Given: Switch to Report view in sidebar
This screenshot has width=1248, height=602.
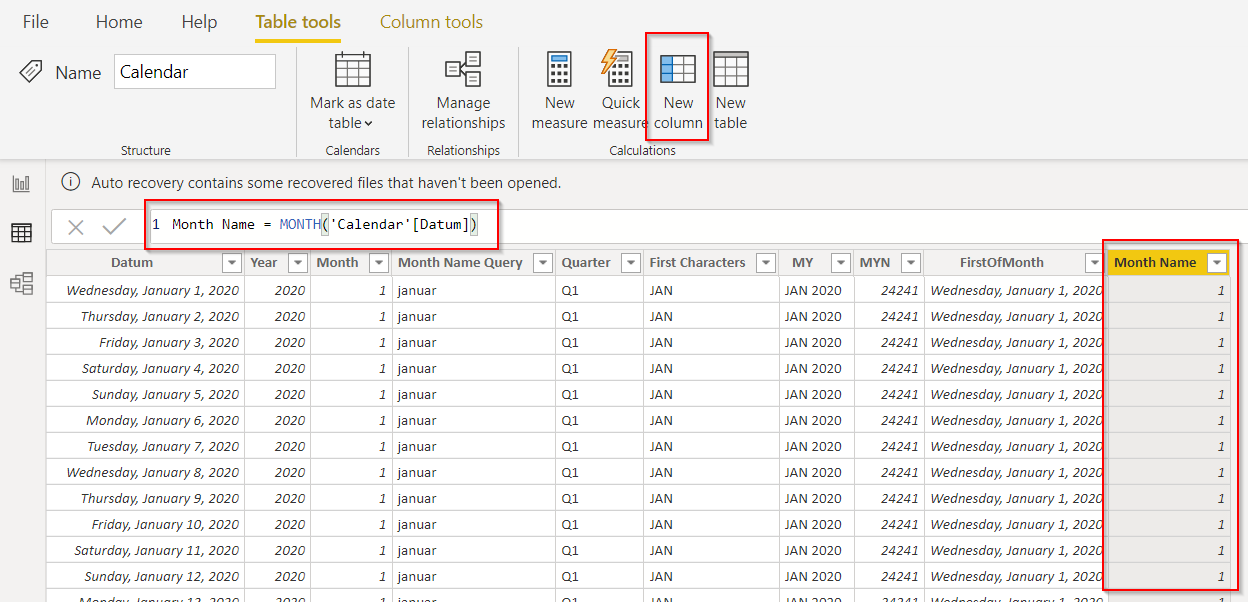Looking at the screenshot, I should click(x=21, y=183).
